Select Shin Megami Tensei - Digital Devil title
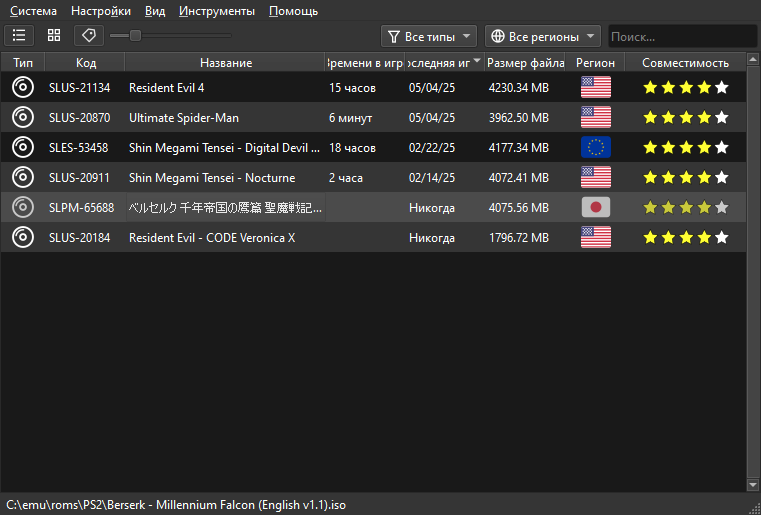Viewport: 761px width, 515px height. tap(224, 148)
